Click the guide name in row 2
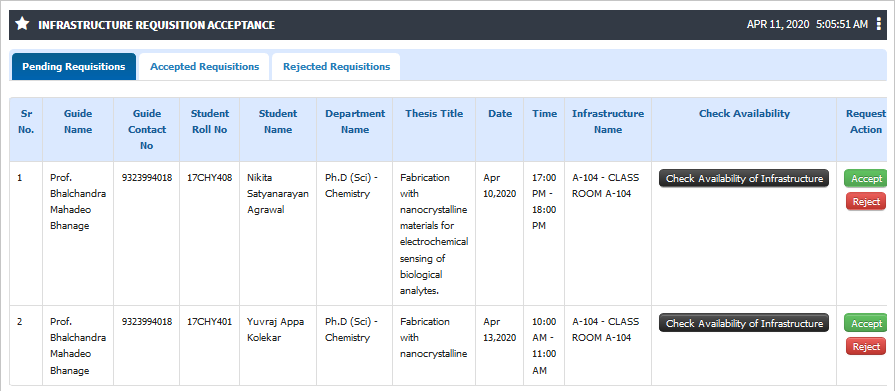895x391 pixels. coord(78,346)
